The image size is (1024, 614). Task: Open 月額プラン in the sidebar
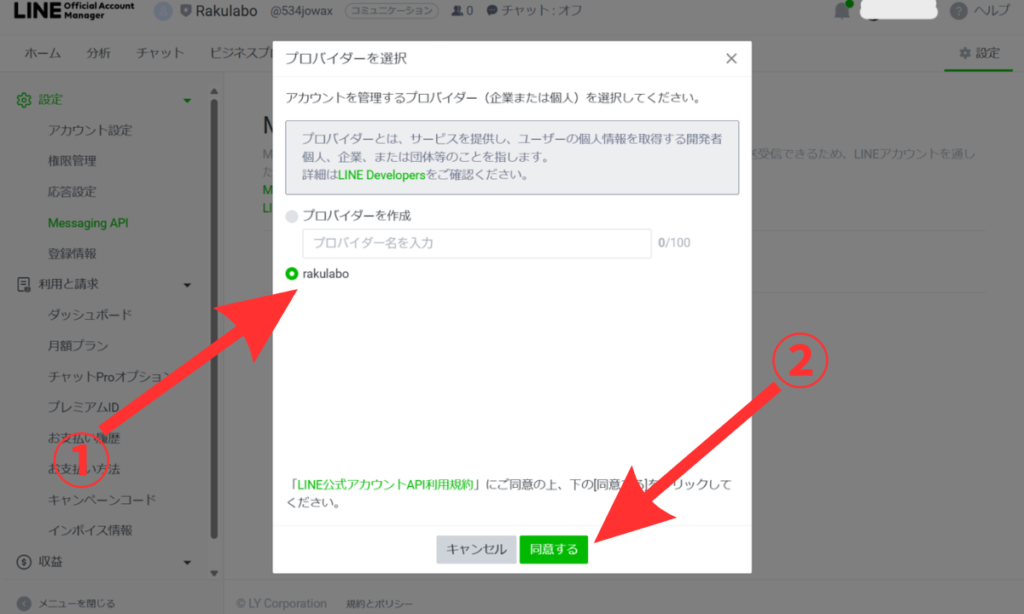tap(78, 346)
